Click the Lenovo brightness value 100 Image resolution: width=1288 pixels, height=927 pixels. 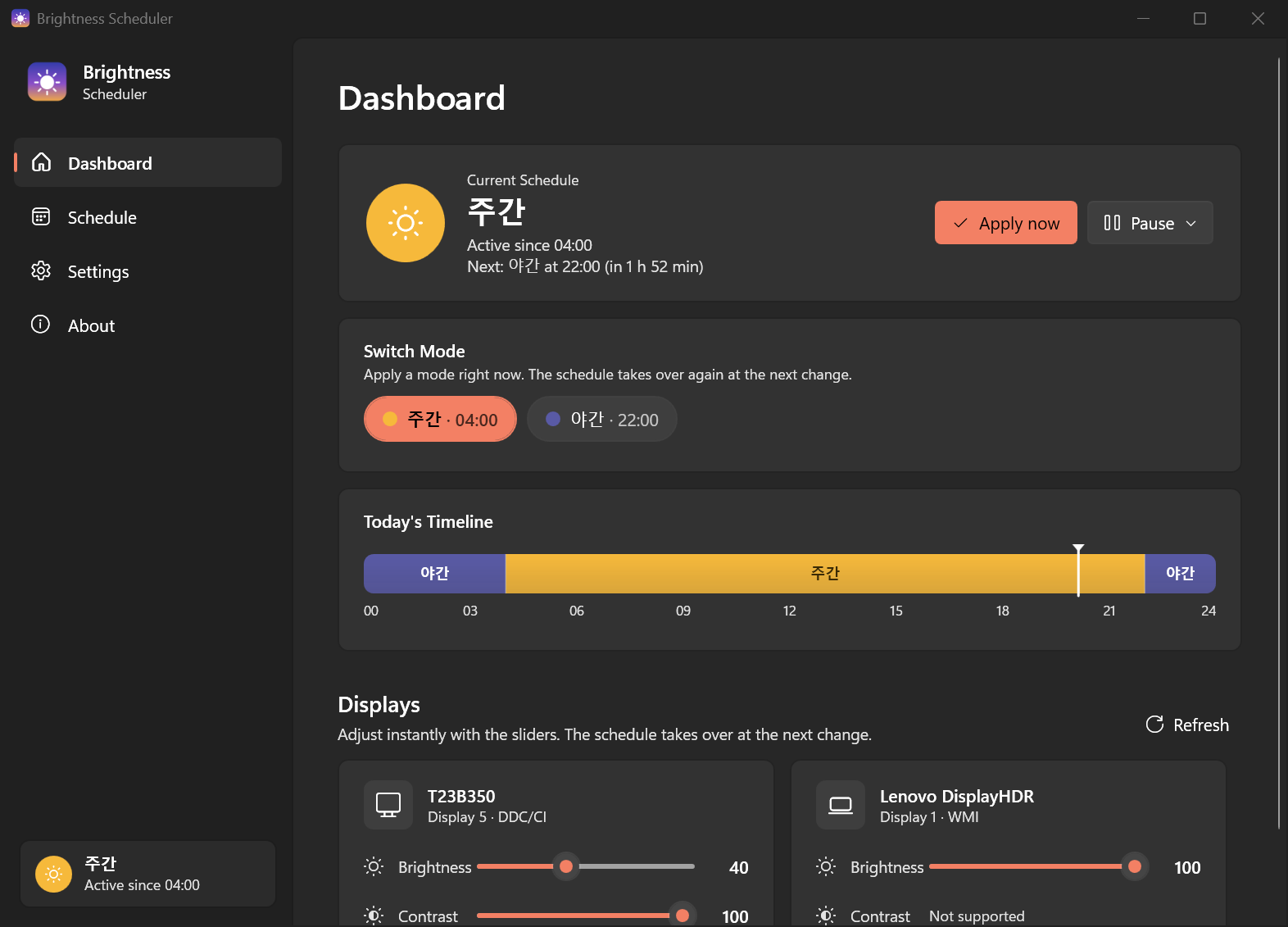pyautogui.click(x=1187, y=867)
